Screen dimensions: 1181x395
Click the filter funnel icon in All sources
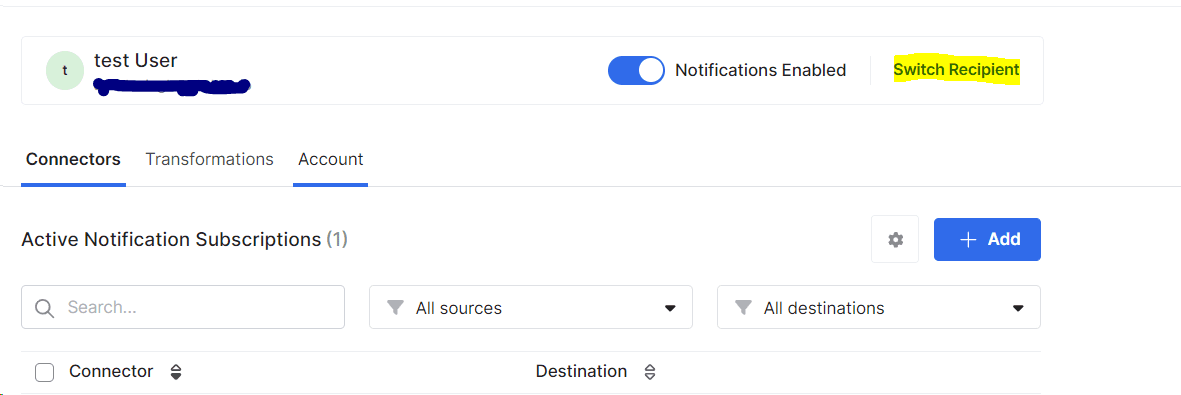tap(395, 308)
